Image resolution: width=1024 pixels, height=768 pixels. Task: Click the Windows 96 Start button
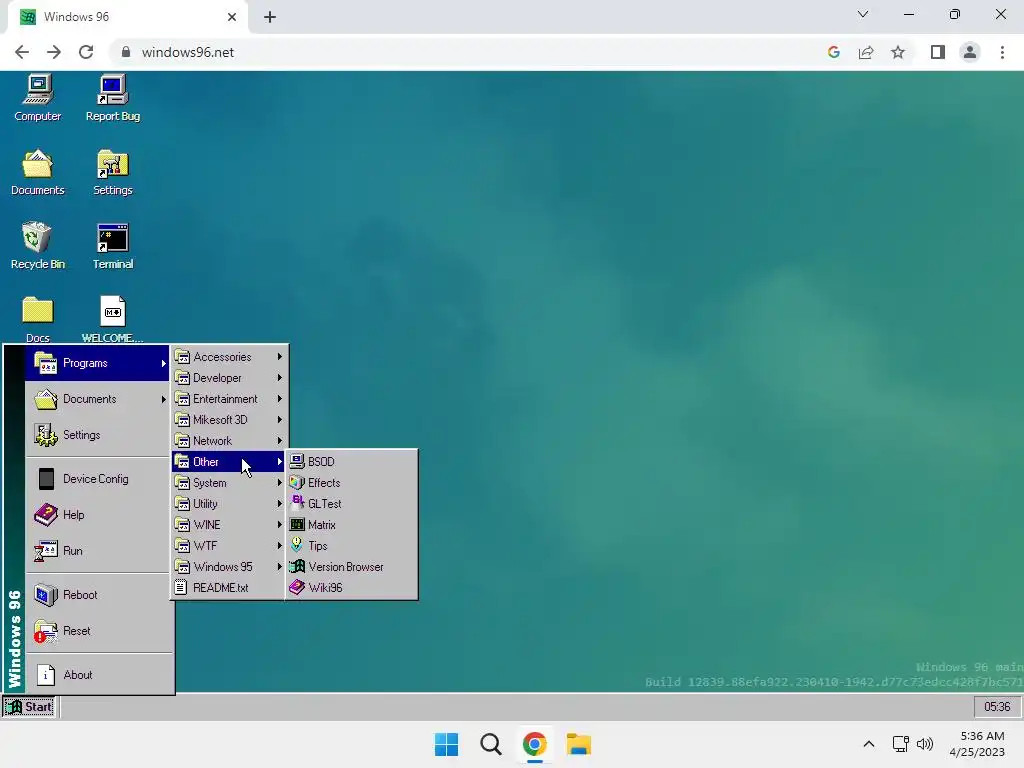pos(29,707)
